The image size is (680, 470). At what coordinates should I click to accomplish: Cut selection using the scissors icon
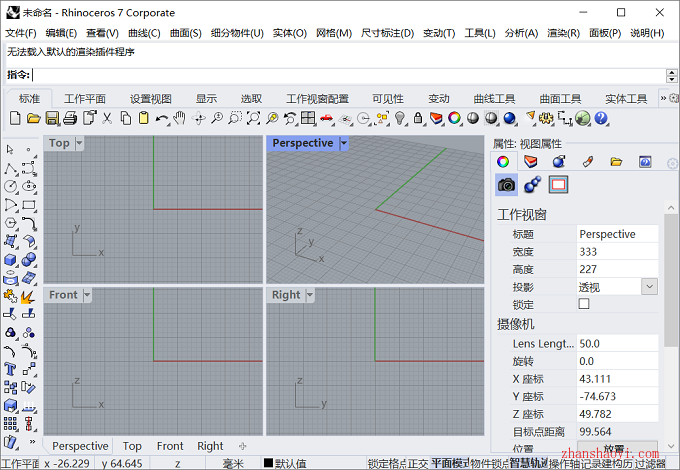point(107,118)
